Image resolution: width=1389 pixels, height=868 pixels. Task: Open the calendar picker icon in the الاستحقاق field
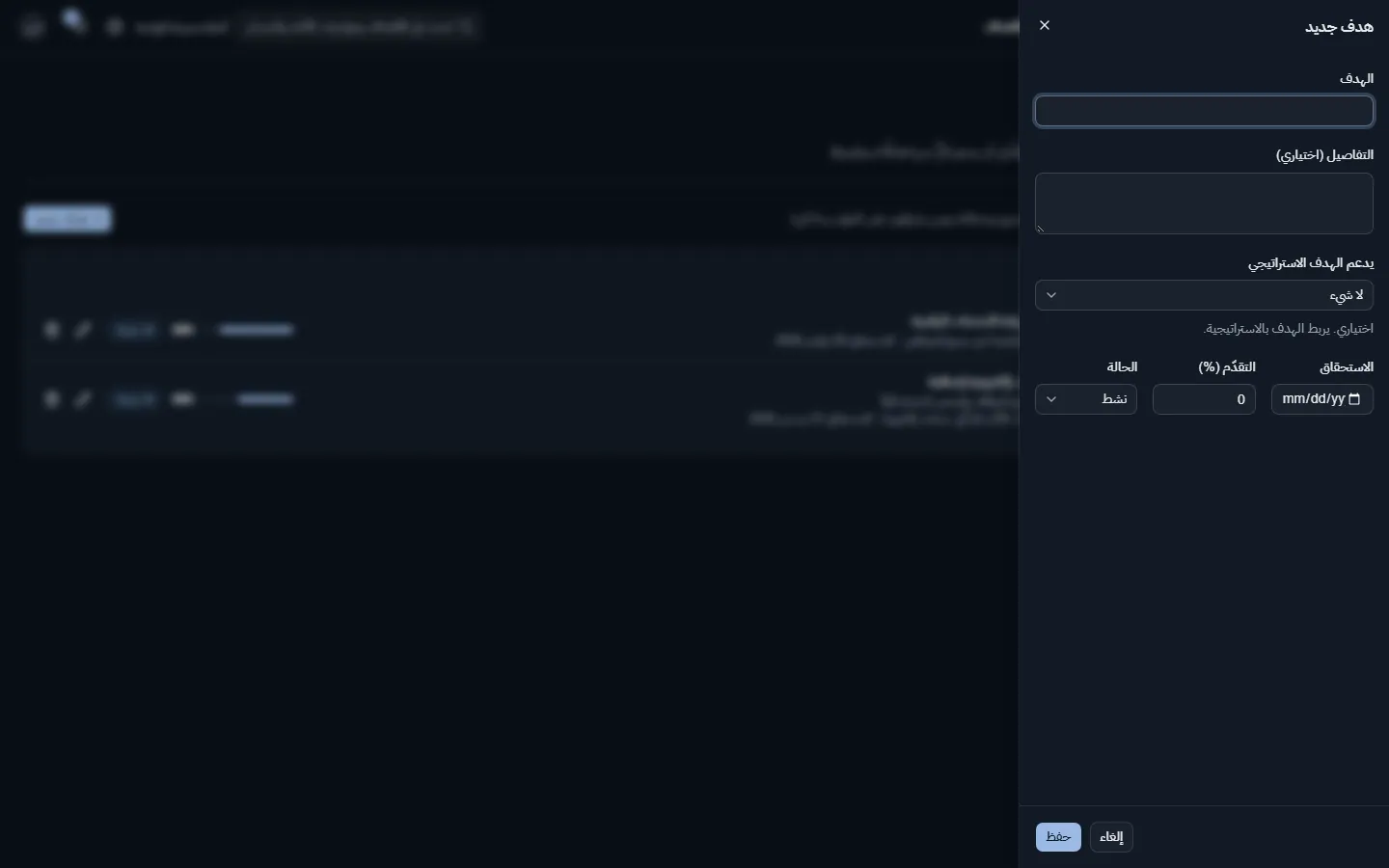coord(1354,399)
